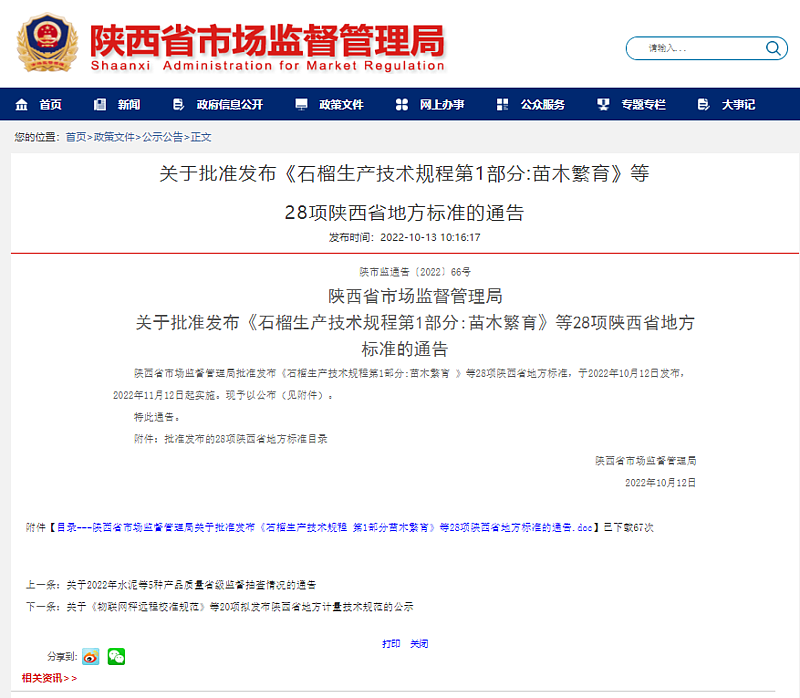
Task: Click the icon beside 政府信息公开
Action: [x=179, y=105]
